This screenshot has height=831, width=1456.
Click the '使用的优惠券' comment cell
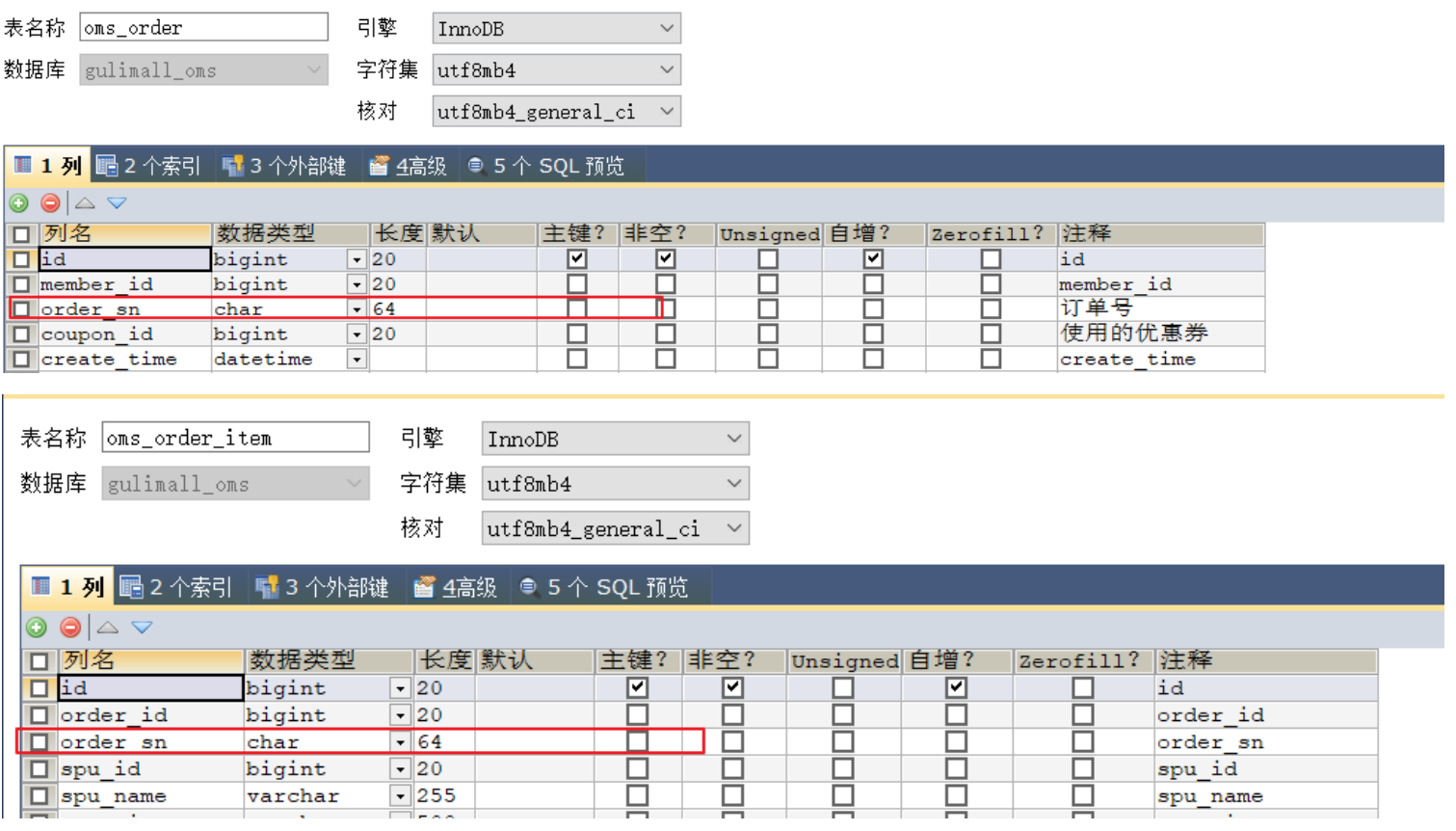pyautogui.click(x=1160, y=334)
